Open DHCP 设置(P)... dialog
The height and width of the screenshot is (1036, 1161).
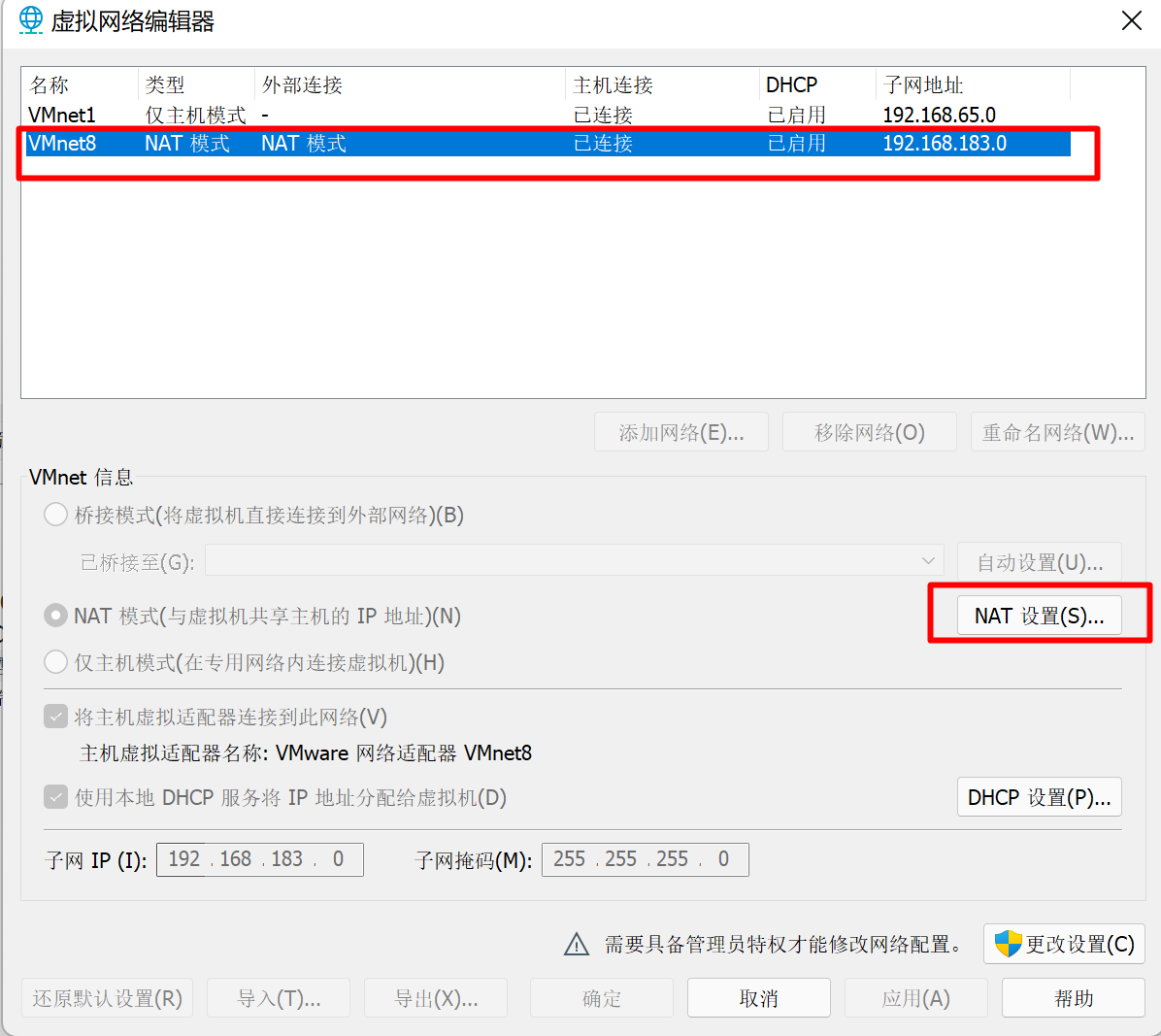click(x=1040, y=797)
